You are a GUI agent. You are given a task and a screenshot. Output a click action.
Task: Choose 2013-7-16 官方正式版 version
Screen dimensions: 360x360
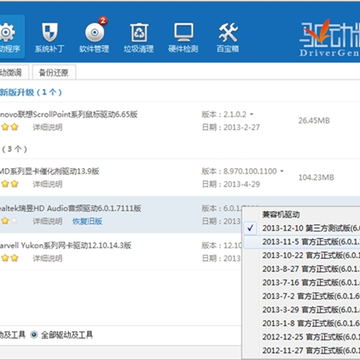pyautogui.click(x=302, y=283)
